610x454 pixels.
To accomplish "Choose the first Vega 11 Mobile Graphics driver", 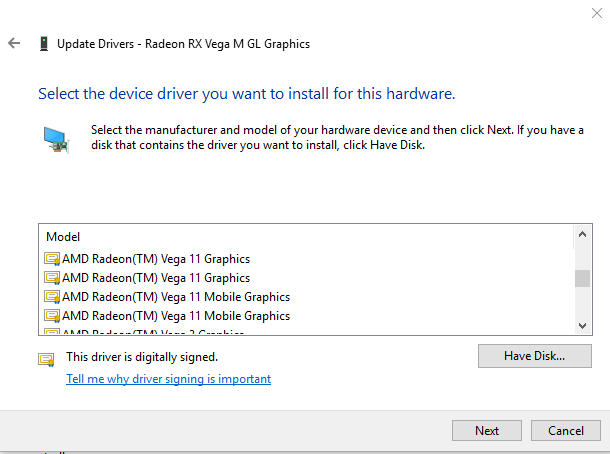I will [176, 297].
